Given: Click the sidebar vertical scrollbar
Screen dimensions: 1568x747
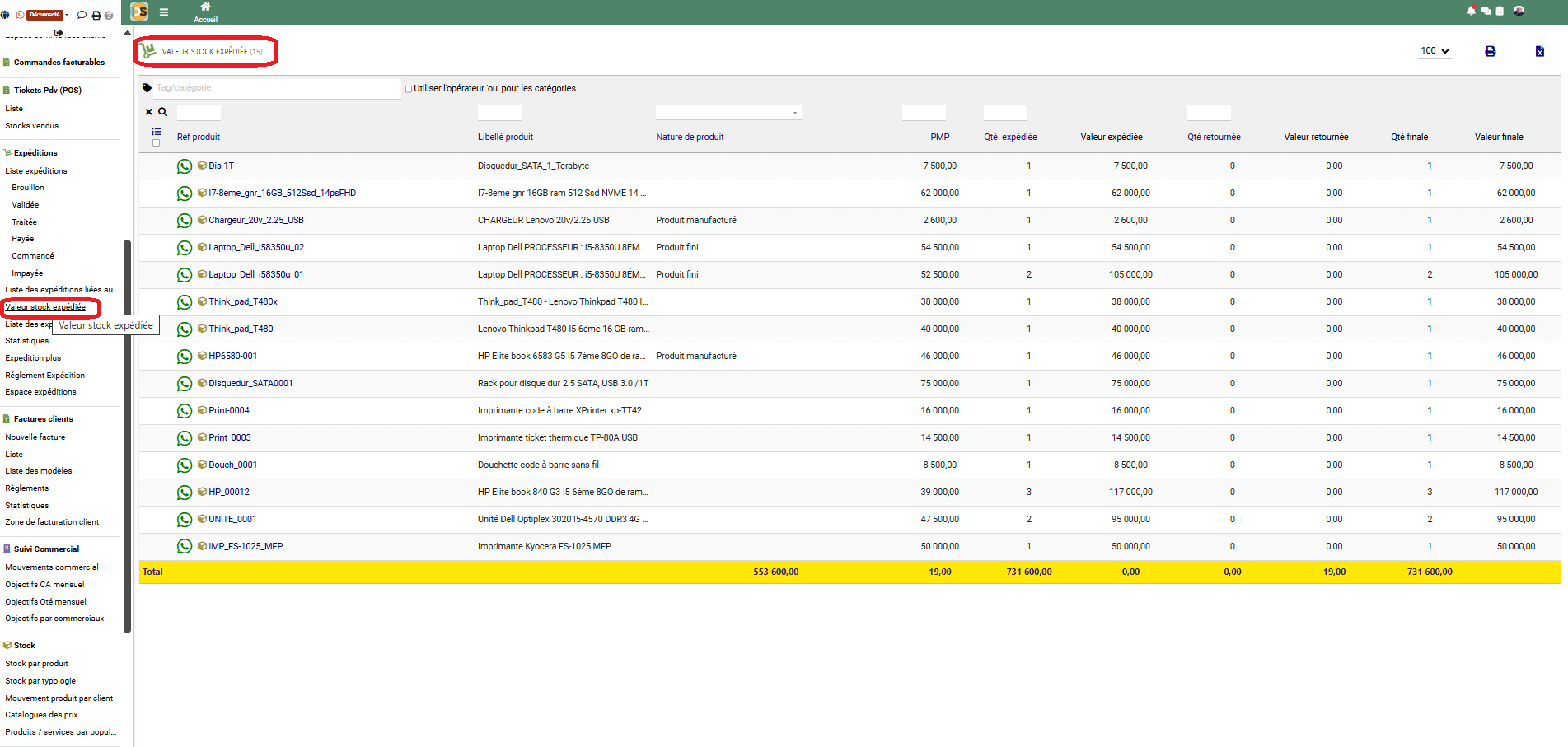Looking at the screenshot, I should point(127,436).
